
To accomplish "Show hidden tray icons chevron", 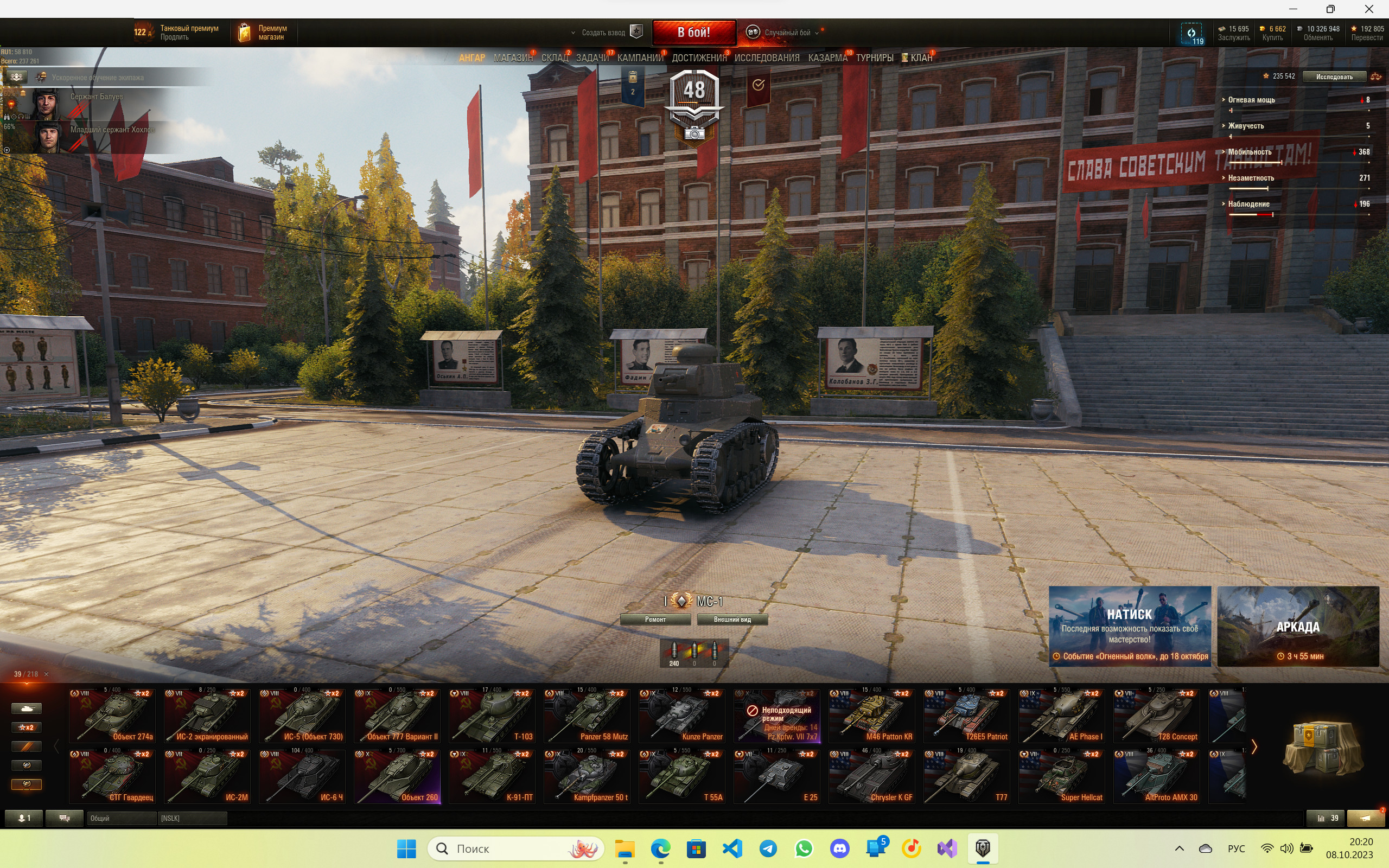I will point(1180,848).
